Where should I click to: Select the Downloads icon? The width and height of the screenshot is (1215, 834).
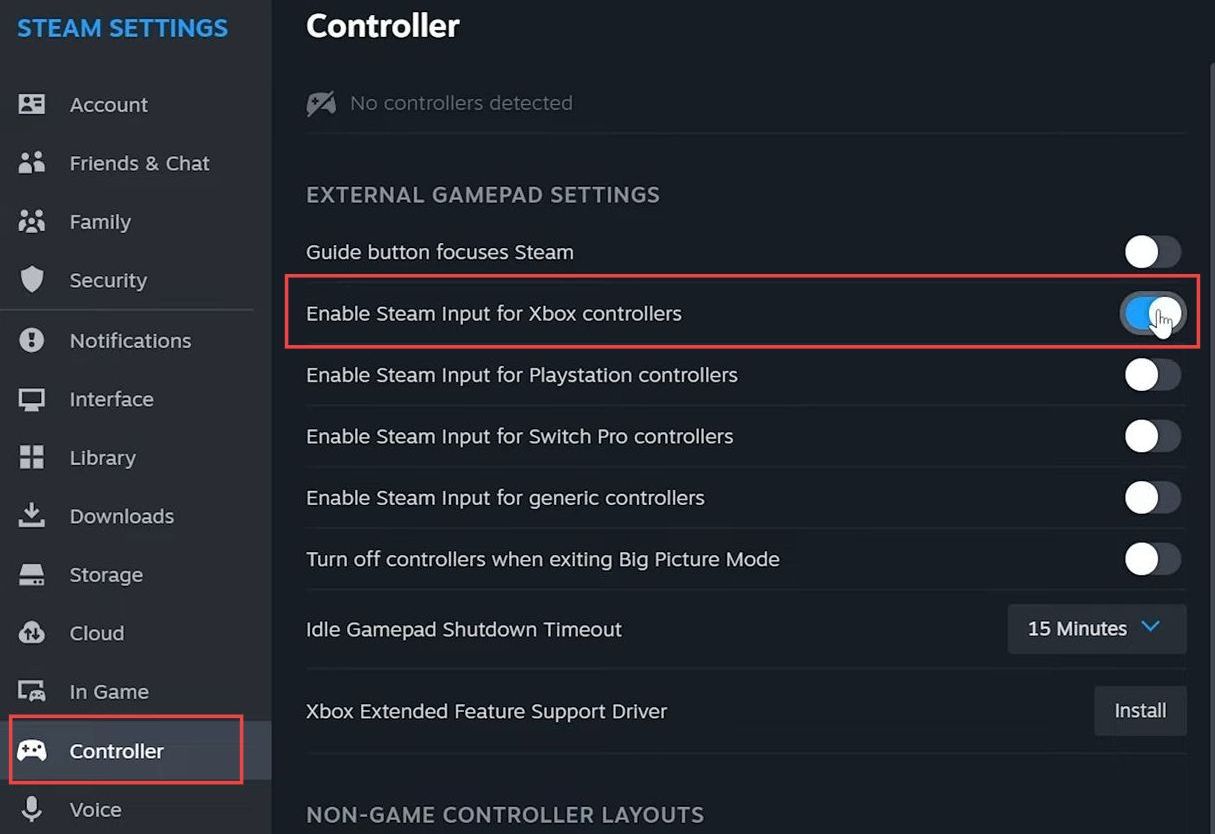tap(30, 516)
